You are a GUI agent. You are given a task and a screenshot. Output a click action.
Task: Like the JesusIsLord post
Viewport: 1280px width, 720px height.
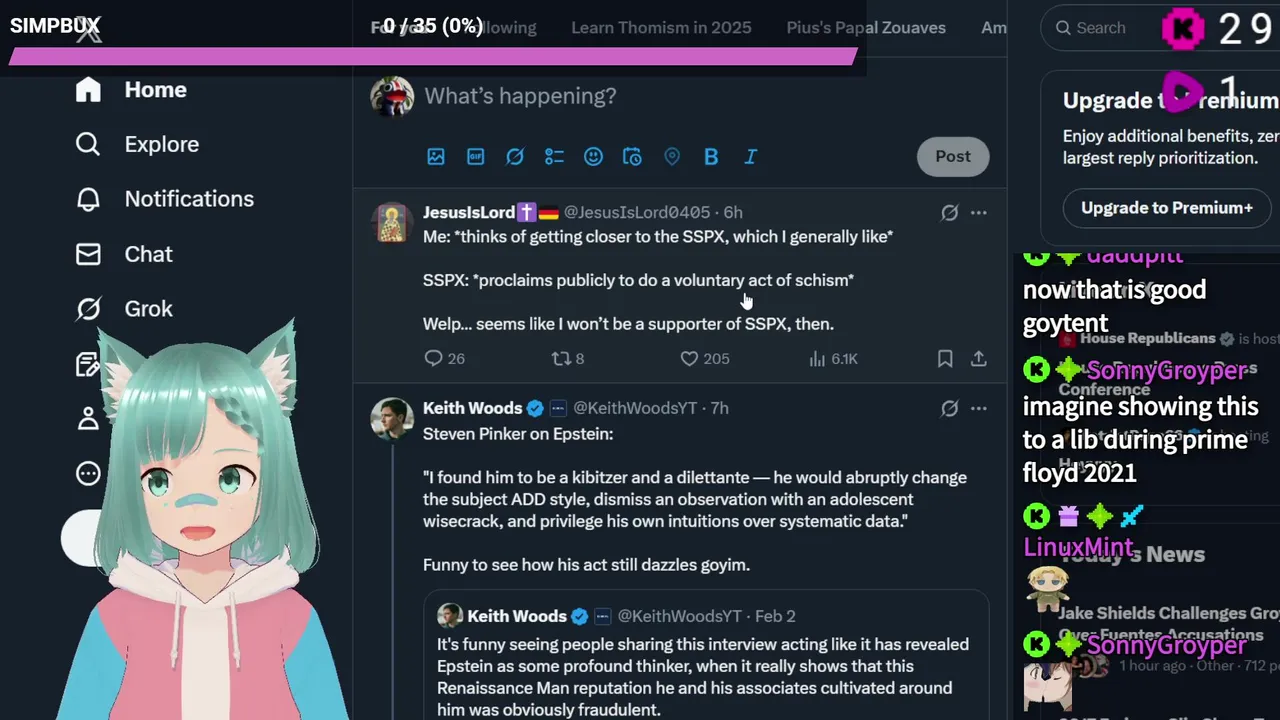[689, 358]
